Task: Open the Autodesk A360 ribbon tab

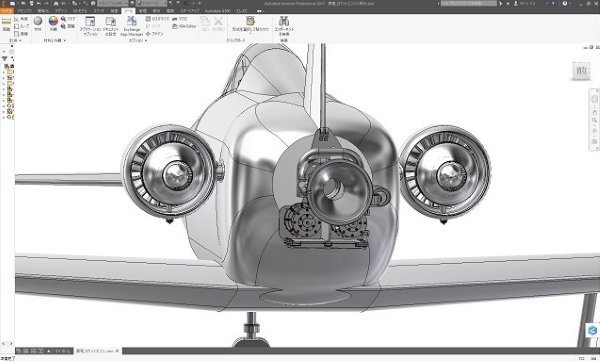Action: [x=217, y=11]
